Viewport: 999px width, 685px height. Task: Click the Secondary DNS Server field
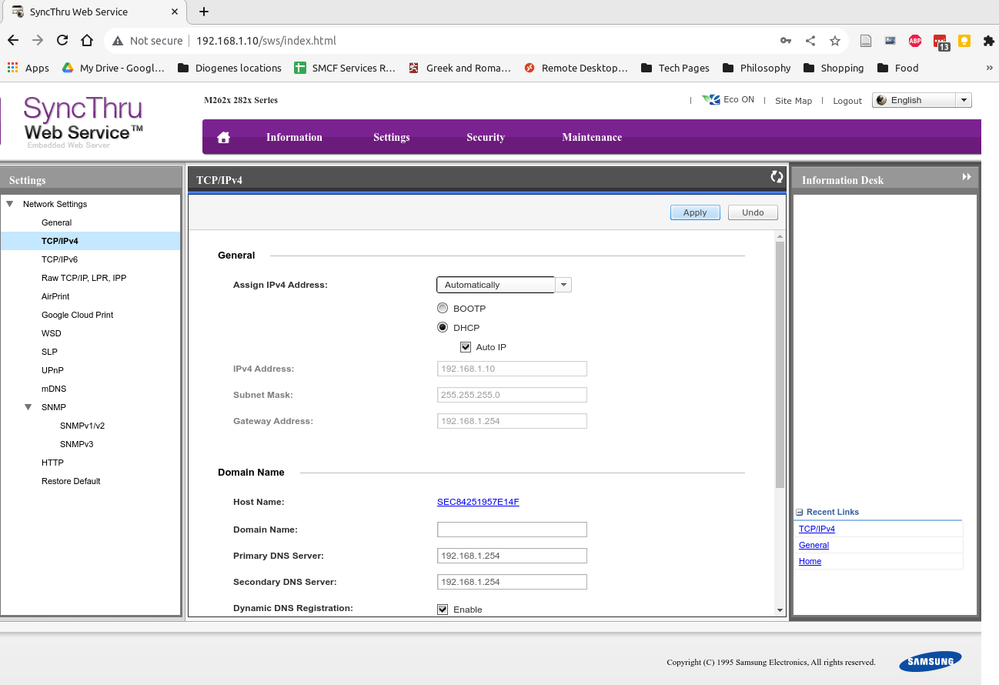click(512, 582)
